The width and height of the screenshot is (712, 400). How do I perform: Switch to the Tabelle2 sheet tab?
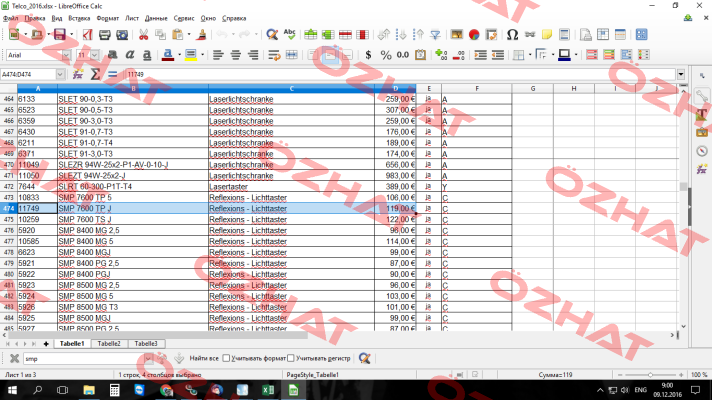pyautogui.click(x=109, y=344)
